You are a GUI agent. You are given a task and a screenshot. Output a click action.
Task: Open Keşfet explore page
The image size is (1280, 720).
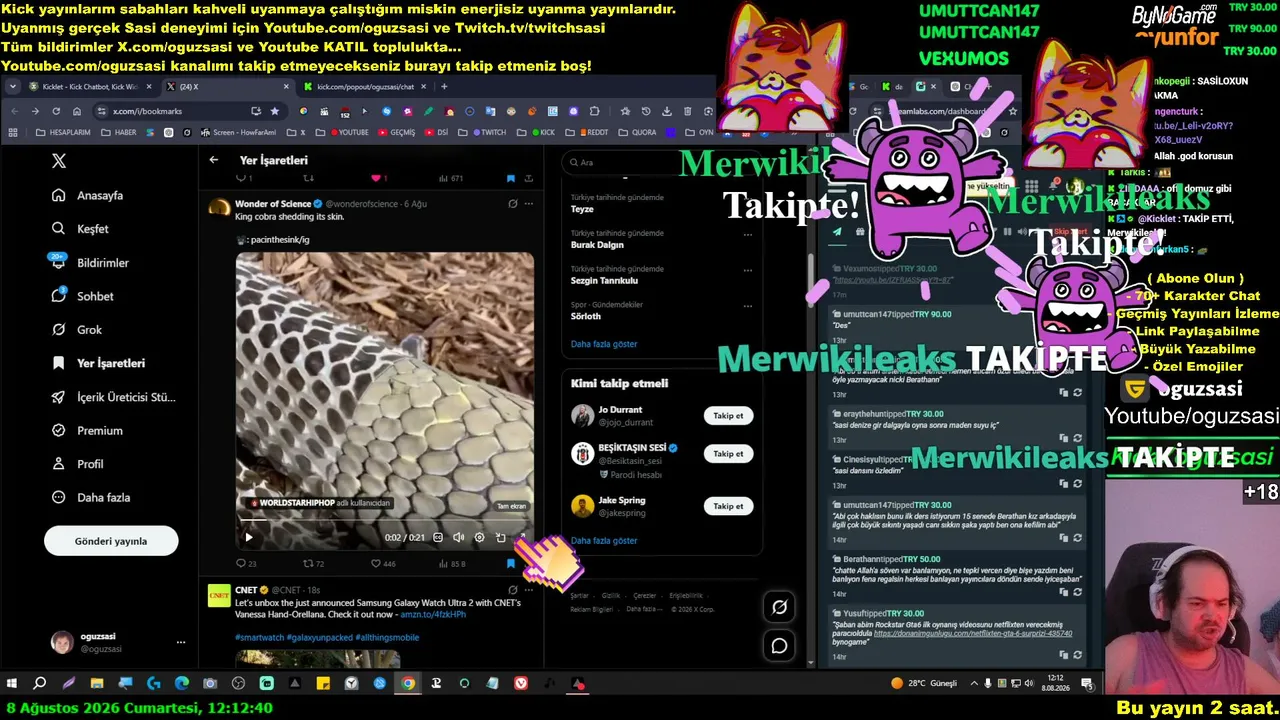pos(80,229)
